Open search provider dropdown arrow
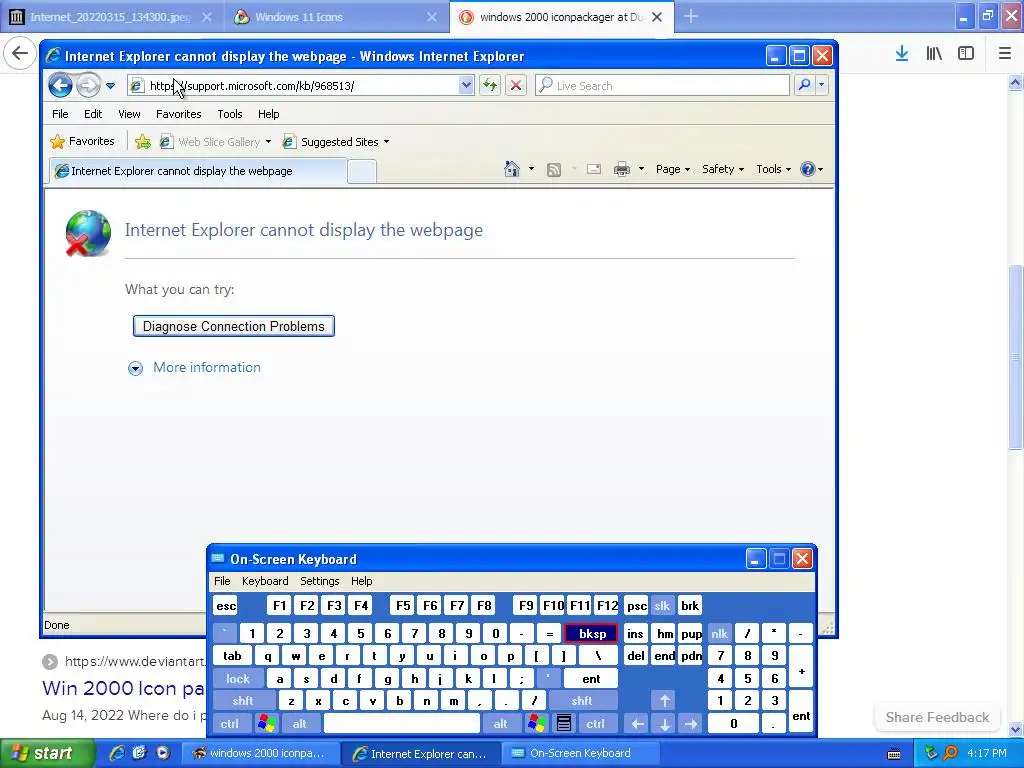The width and height of the screenshot is (1024, 768). tap(822, 85)
